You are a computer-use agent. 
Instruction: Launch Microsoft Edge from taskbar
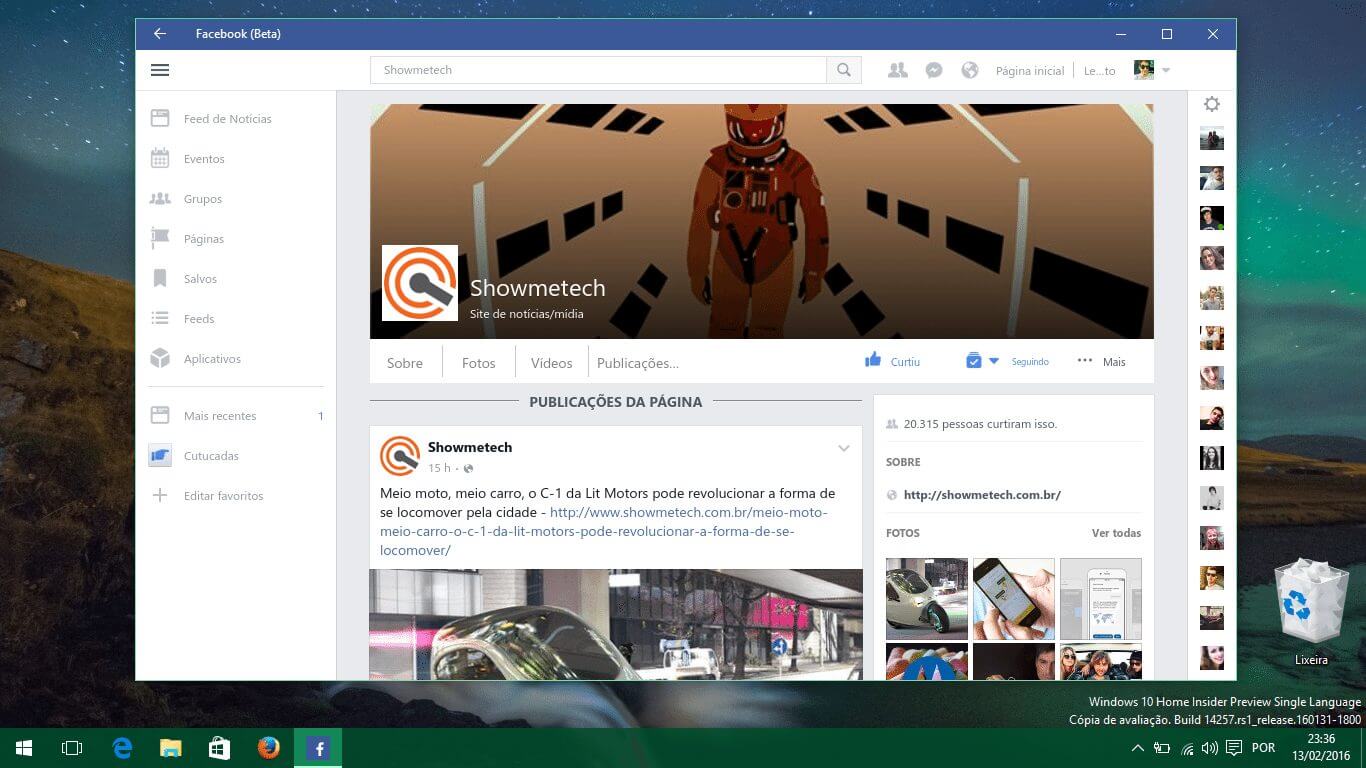click(122, 748)
